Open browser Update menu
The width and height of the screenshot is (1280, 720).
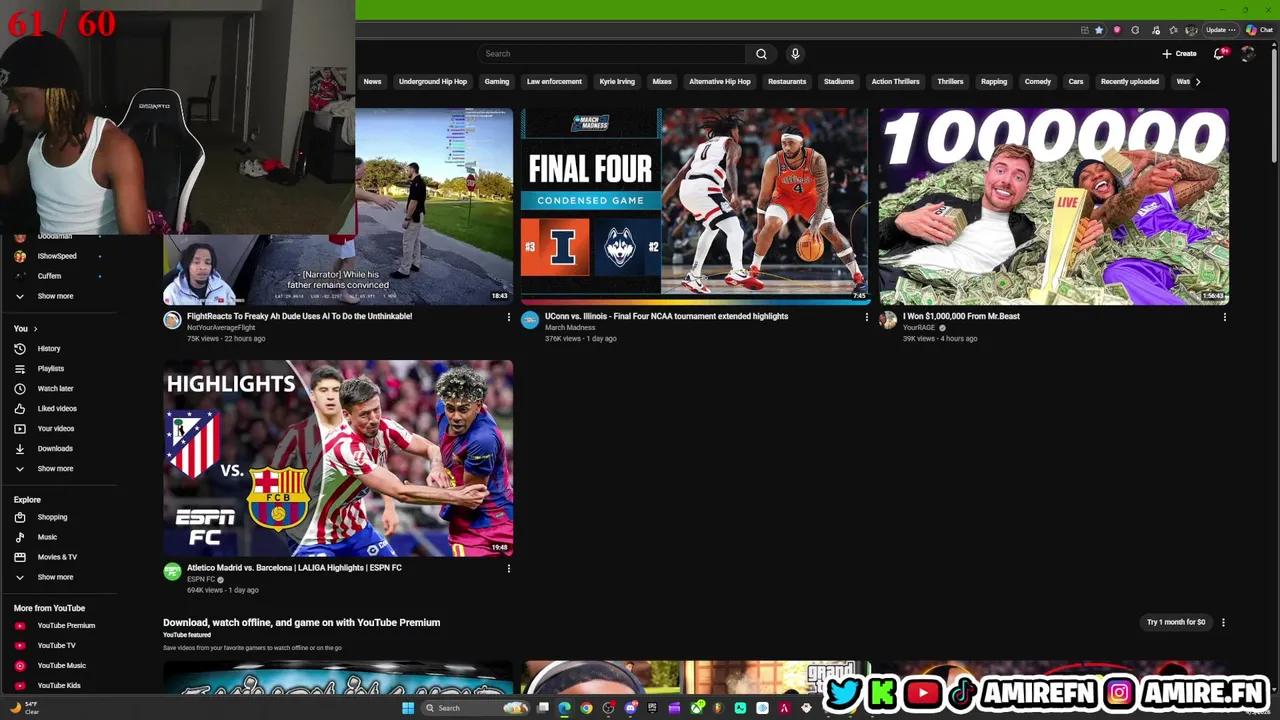tap(1221, 30)
